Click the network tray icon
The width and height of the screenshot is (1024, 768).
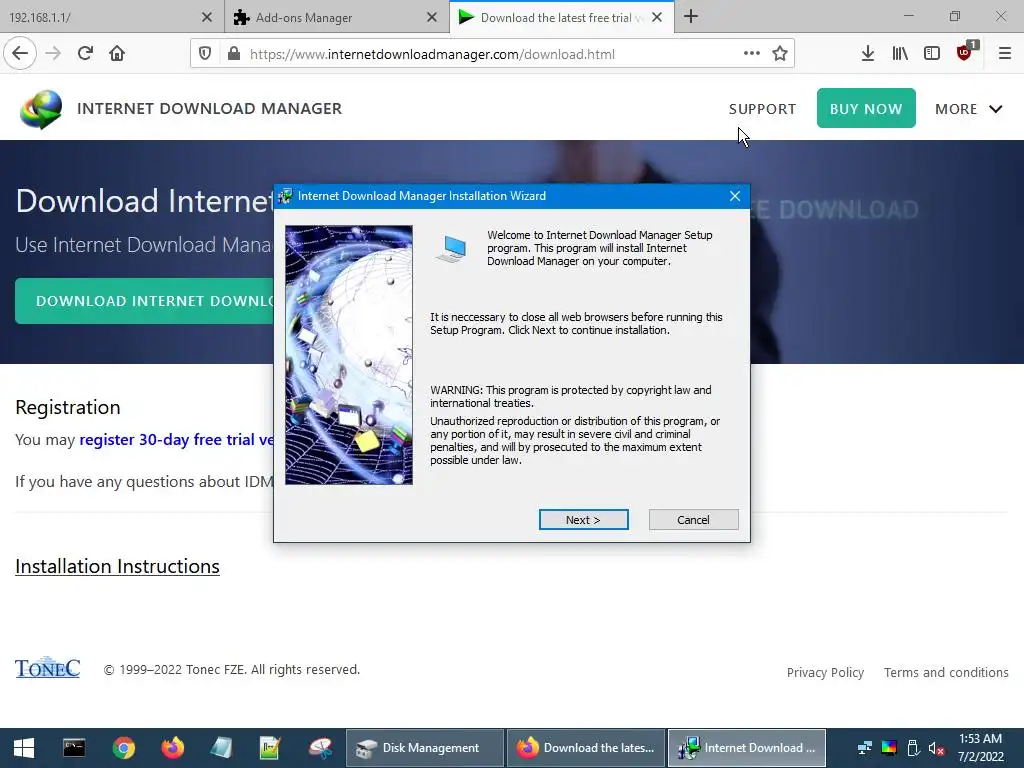pyautogui.click(x=865, y=748)
